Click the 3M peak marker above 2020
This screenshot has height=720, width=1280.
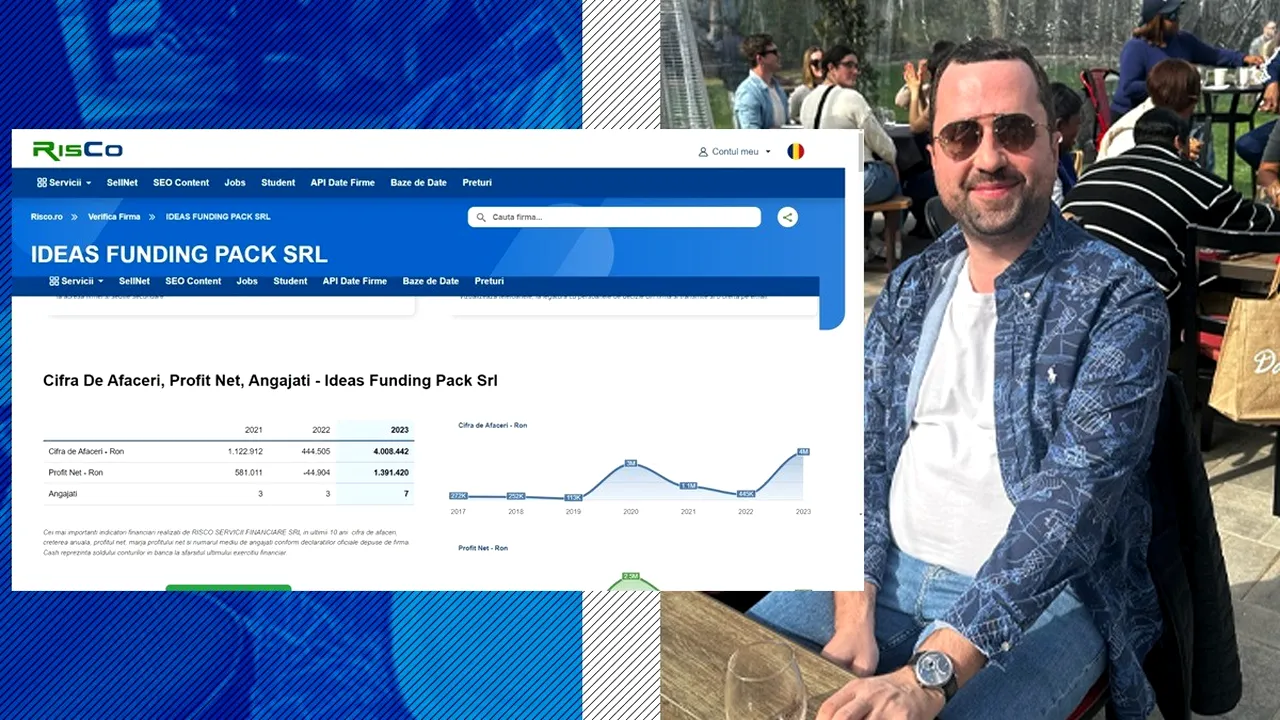630,463
